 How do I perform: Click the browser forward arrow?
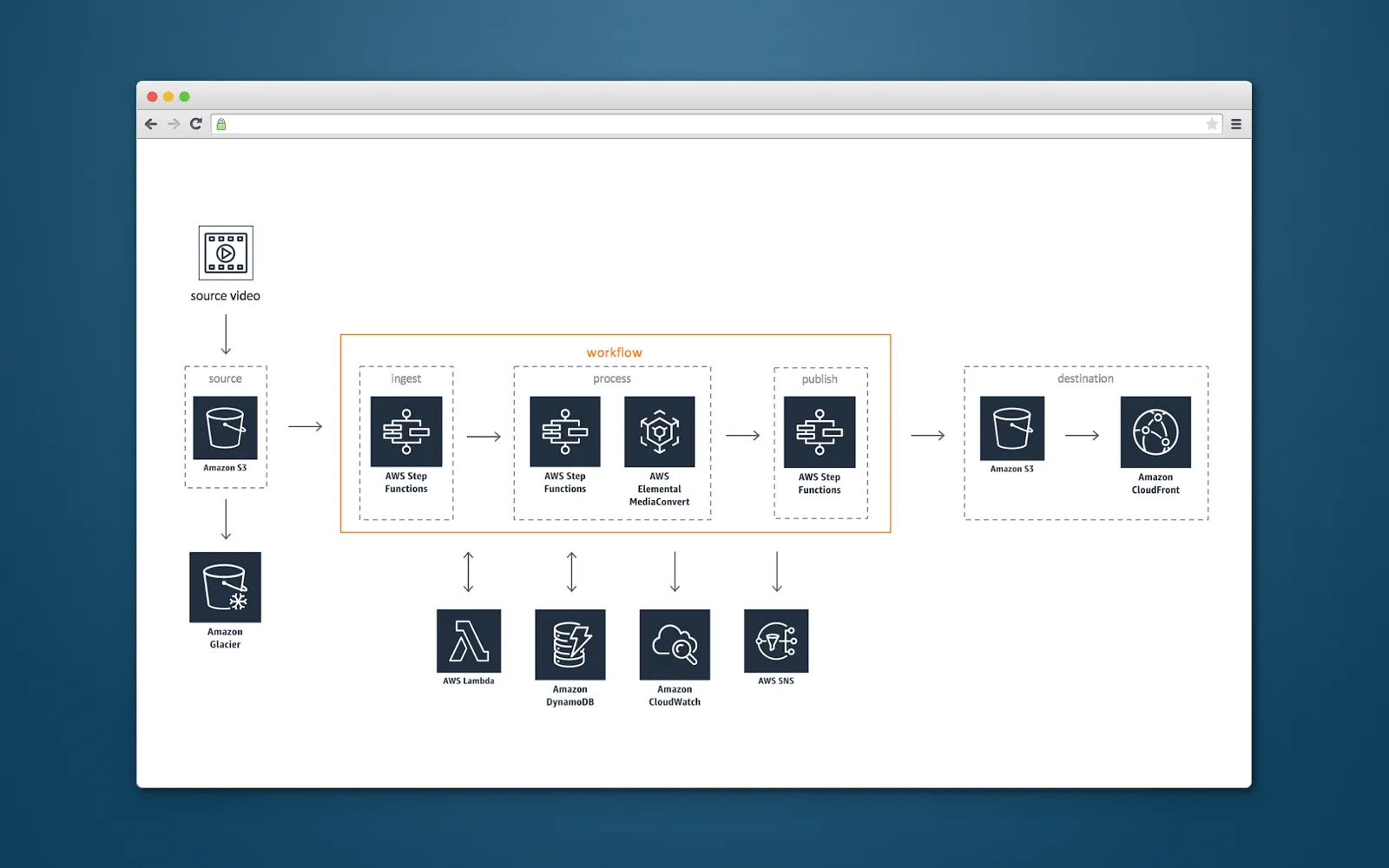(174, 124)
